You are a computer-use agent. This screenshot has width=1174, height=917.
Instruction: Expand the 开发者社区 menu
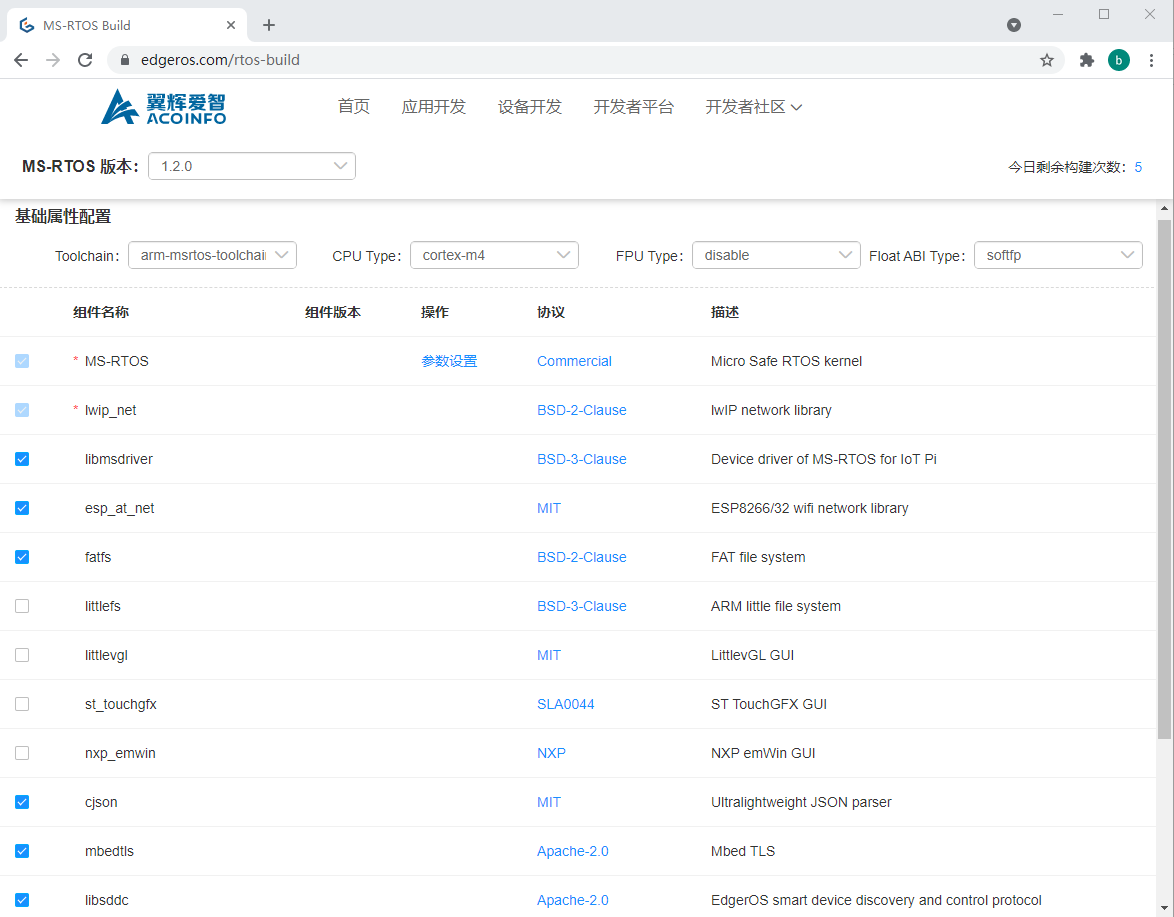click(753, 107)
